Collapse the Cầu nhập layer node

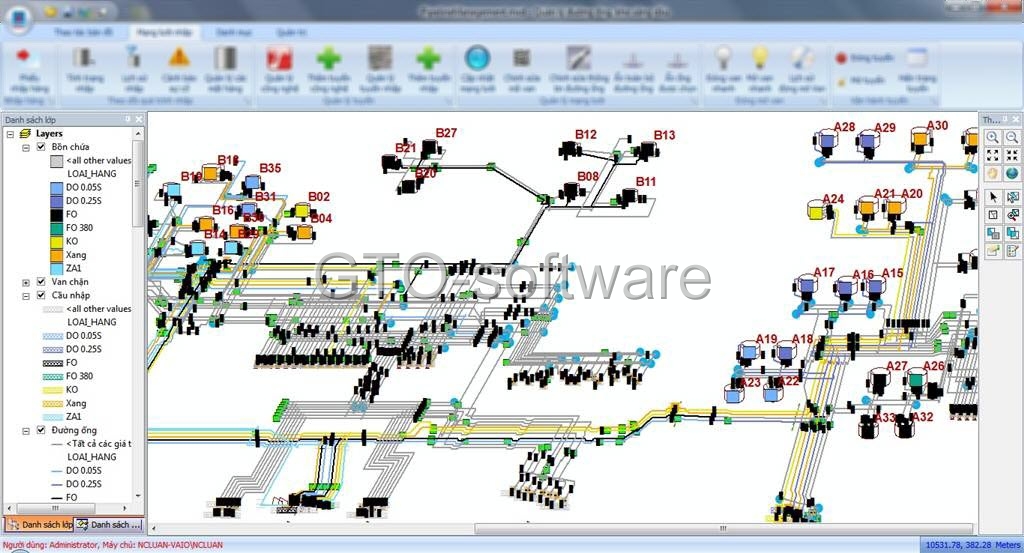[26, 296]
